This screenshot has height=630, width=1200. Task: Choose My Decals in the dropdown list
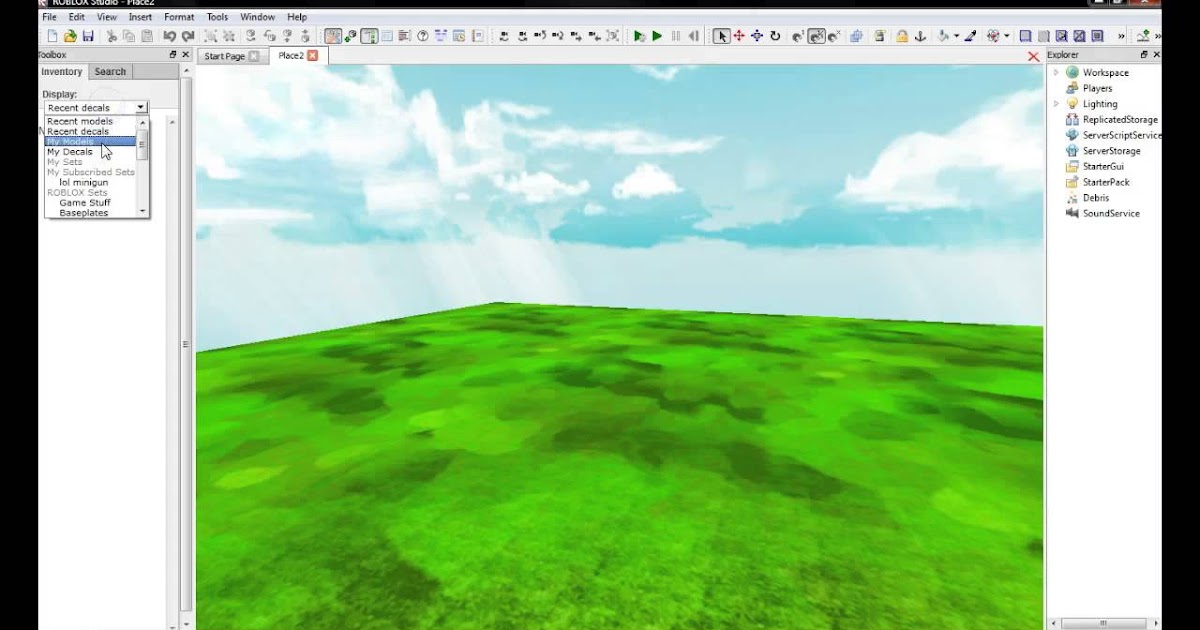[70, 152]
